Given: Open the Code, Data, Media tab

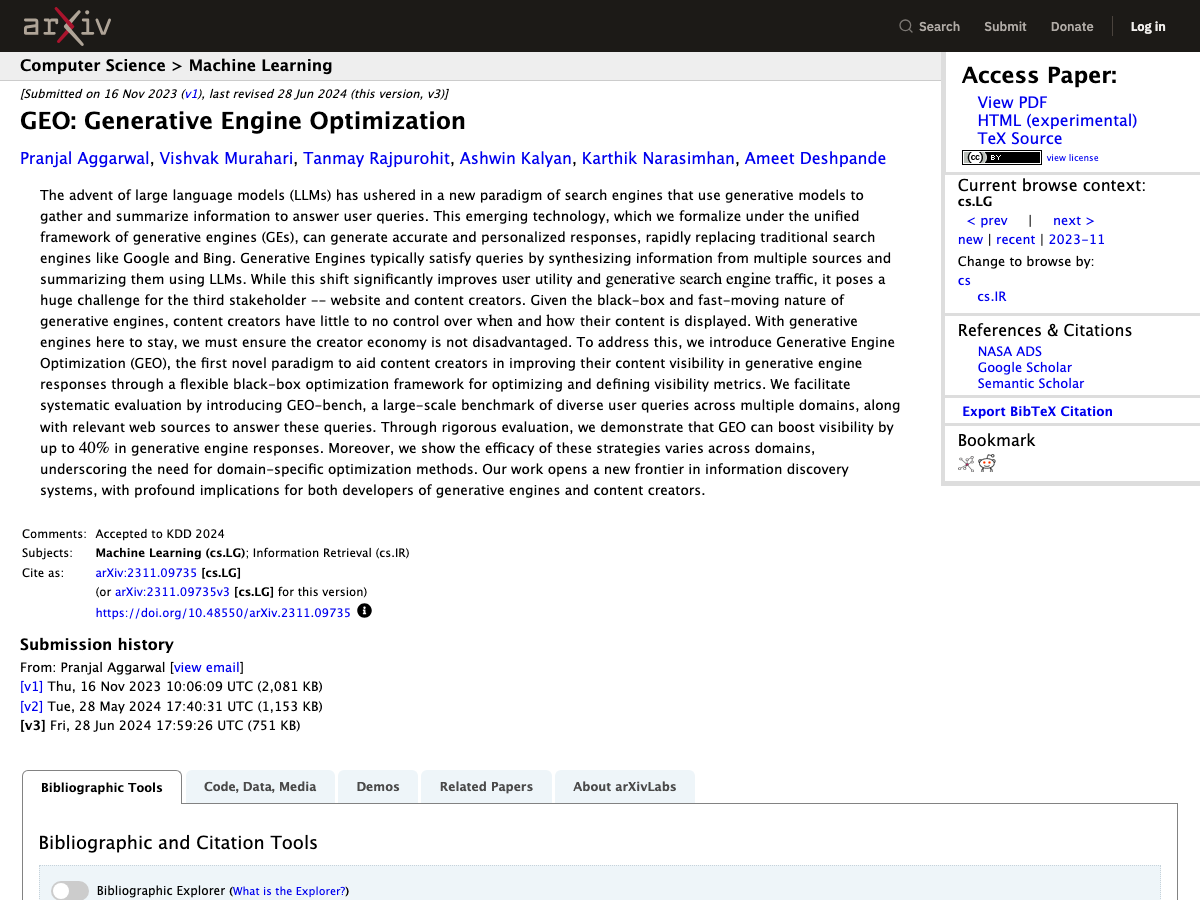Looking at the screenshot, I should point(260,786).
